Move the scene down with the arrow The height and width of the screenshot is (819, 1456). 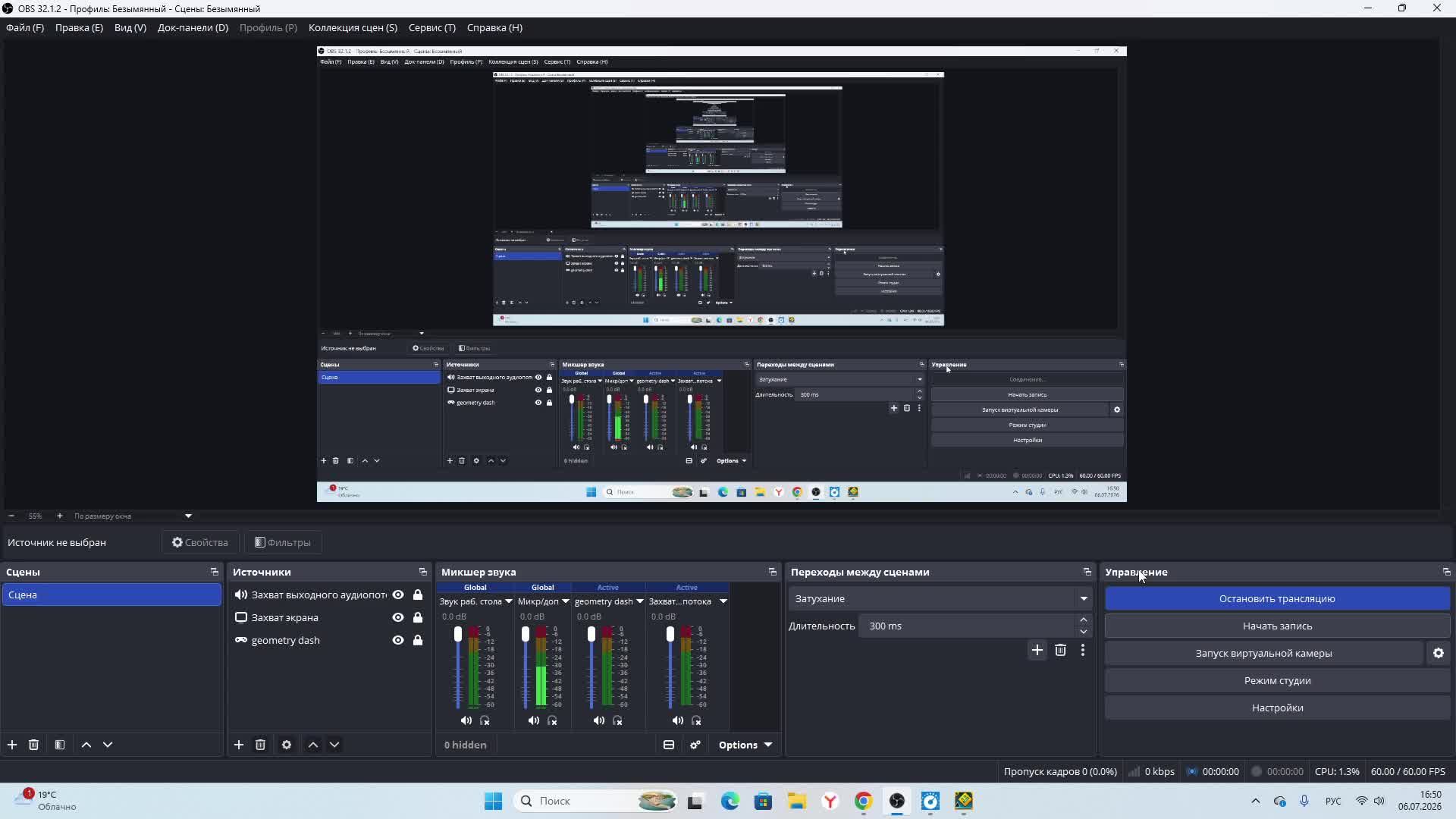(108, 745)
